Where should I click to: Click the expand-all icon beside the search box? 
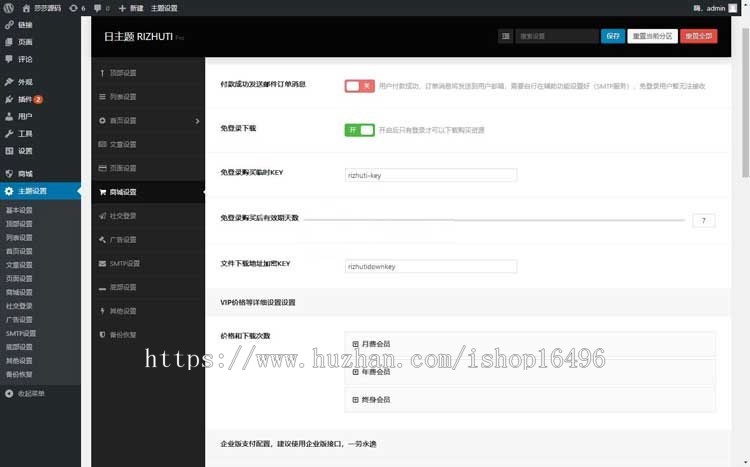click(x=505, y=36)
